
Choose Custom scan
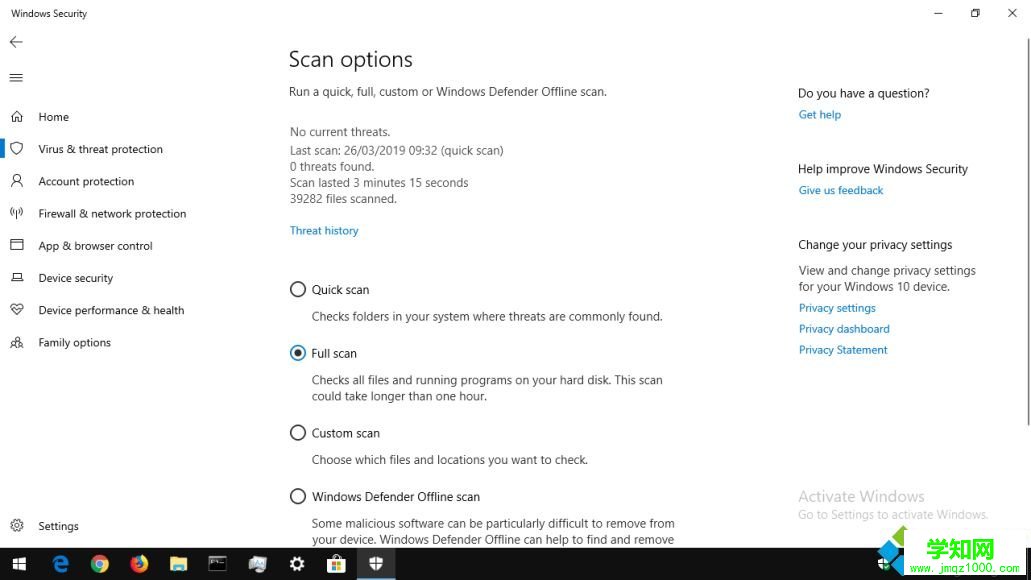298,432
